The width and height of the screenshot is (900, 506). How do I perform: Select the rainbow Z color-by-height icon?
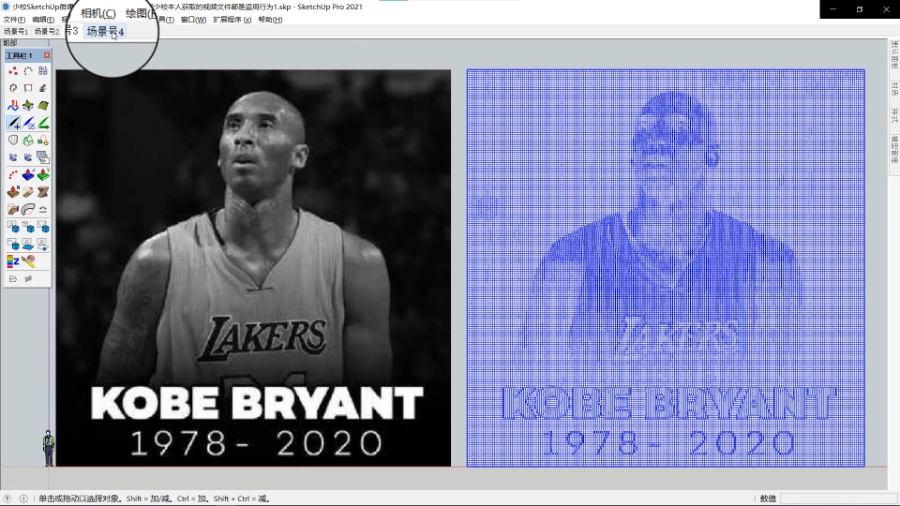(x=13, y=261)
